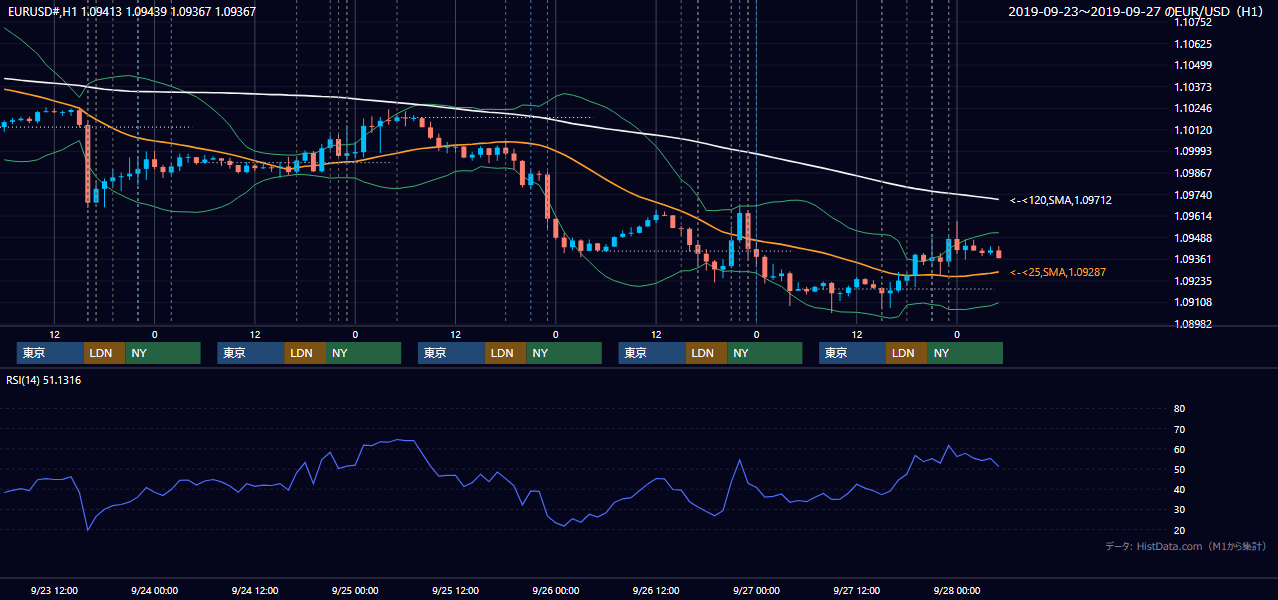This screenshot has height=600, width=1278.
Task: Click the RSI 30 level label
Action: pos(1179,510)
